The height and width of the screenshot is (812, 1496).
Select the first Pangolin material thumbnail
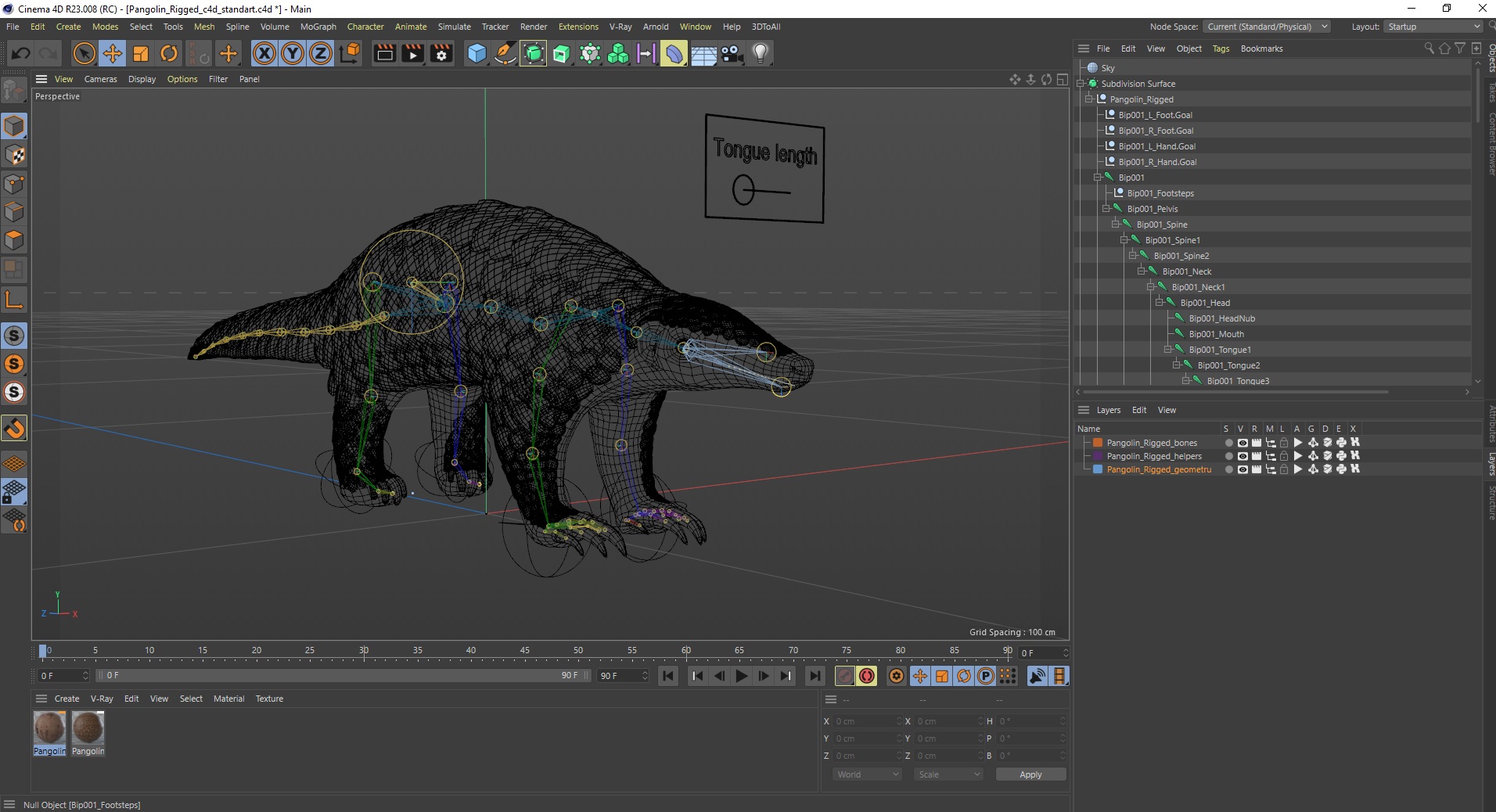(49, 728)
